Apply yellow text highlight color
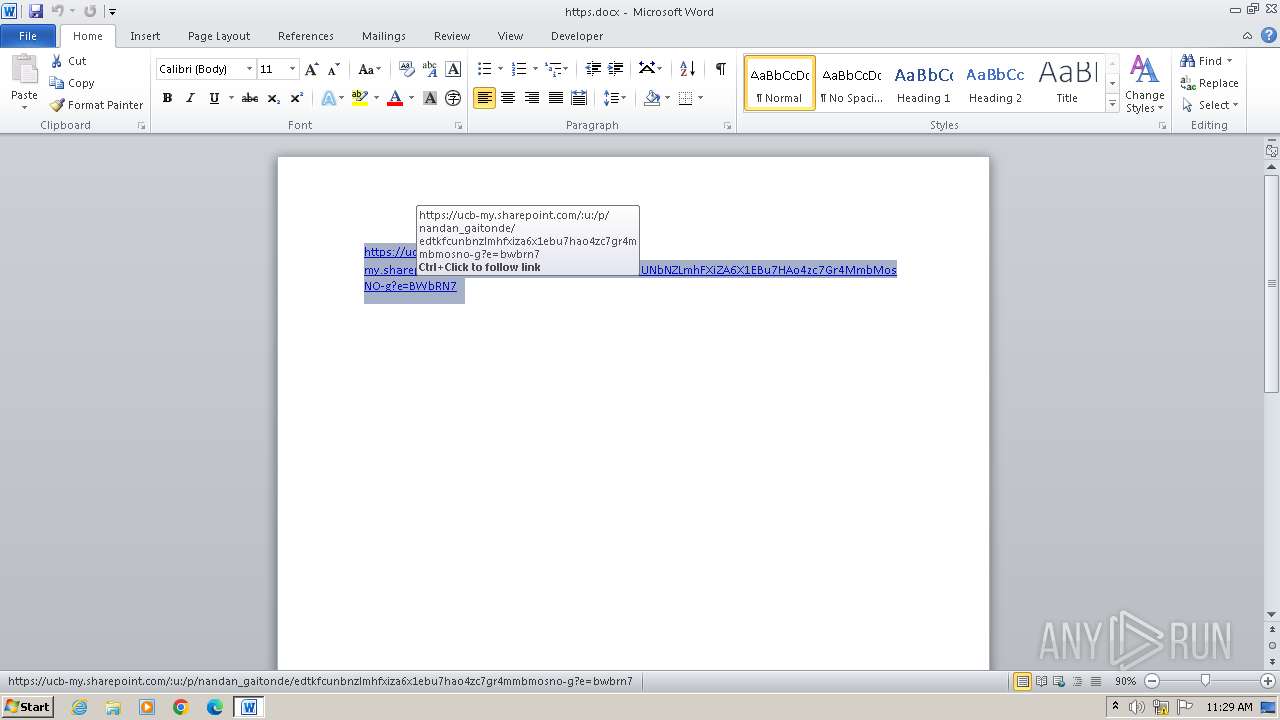Image resolution: width=1280 pixels, height=720 pixels. (x=360, y=98)
